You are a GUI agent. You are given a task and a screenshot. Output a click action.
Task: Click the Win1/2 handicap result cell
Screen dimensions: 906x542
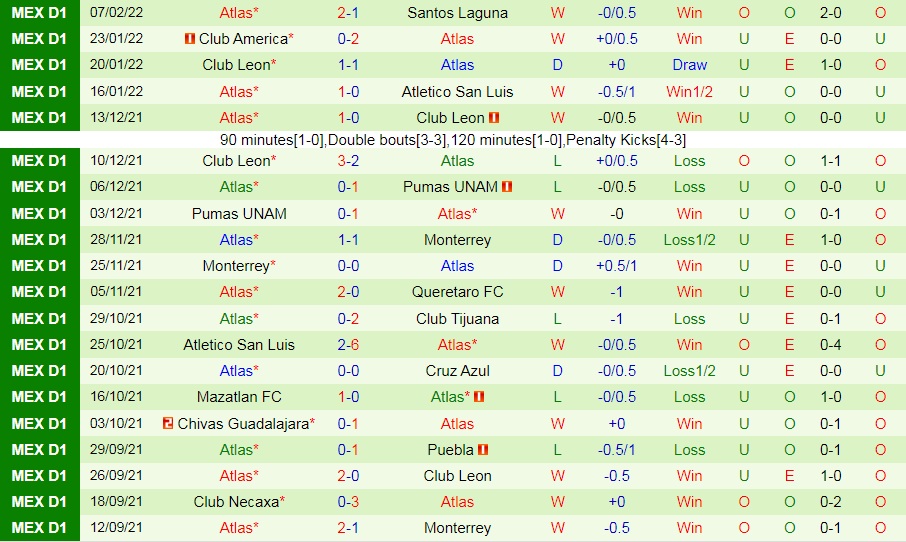coord(689,92)
